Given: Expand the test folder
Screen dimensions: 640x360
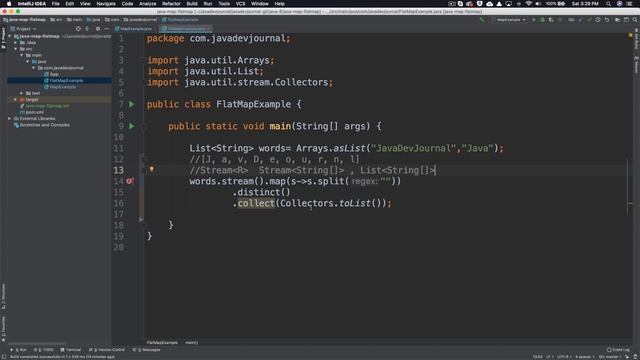Looking at the screenshot, I should click(x=22, y=93).
